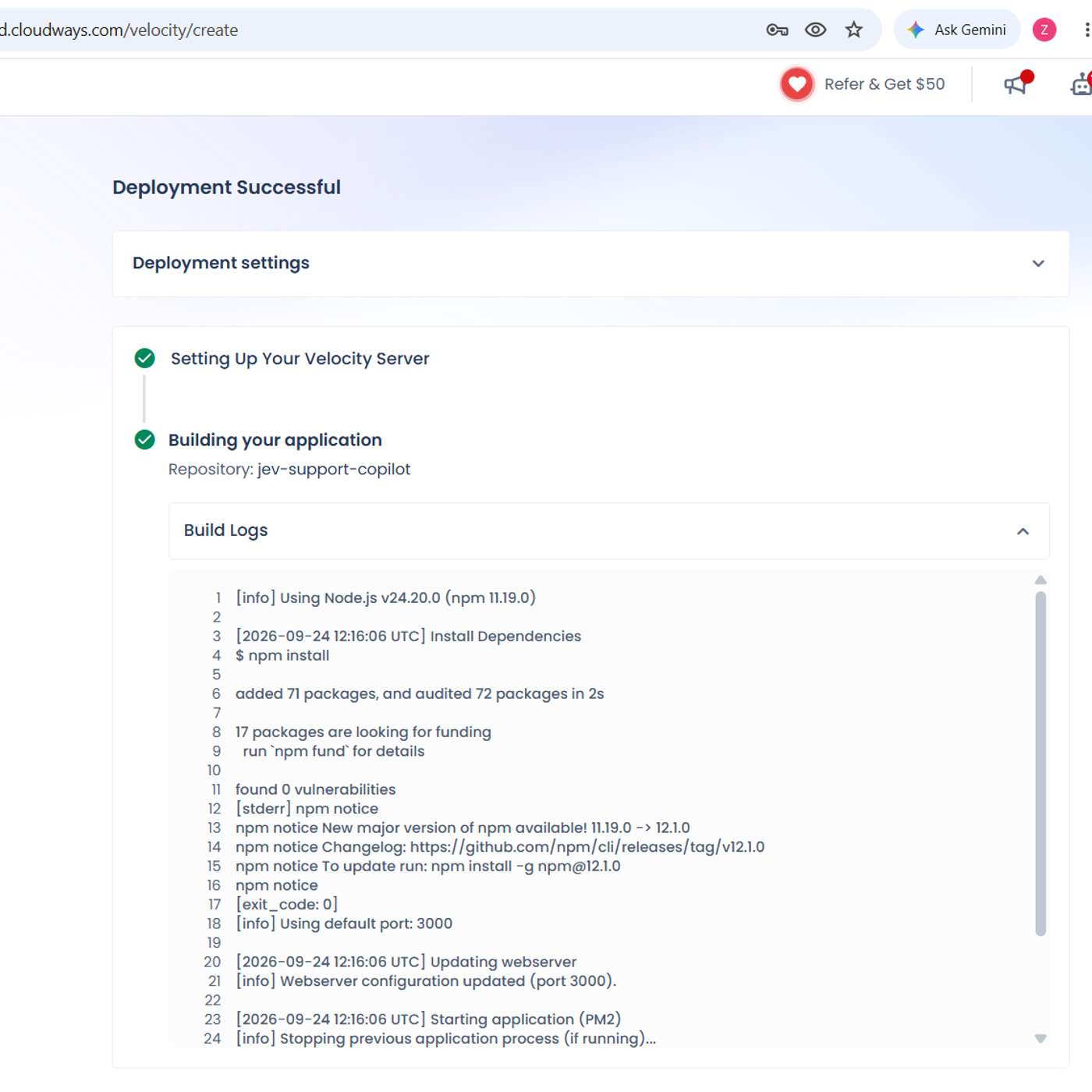Click the build log scrollbar up arrow

click(x=1041, y=580)
